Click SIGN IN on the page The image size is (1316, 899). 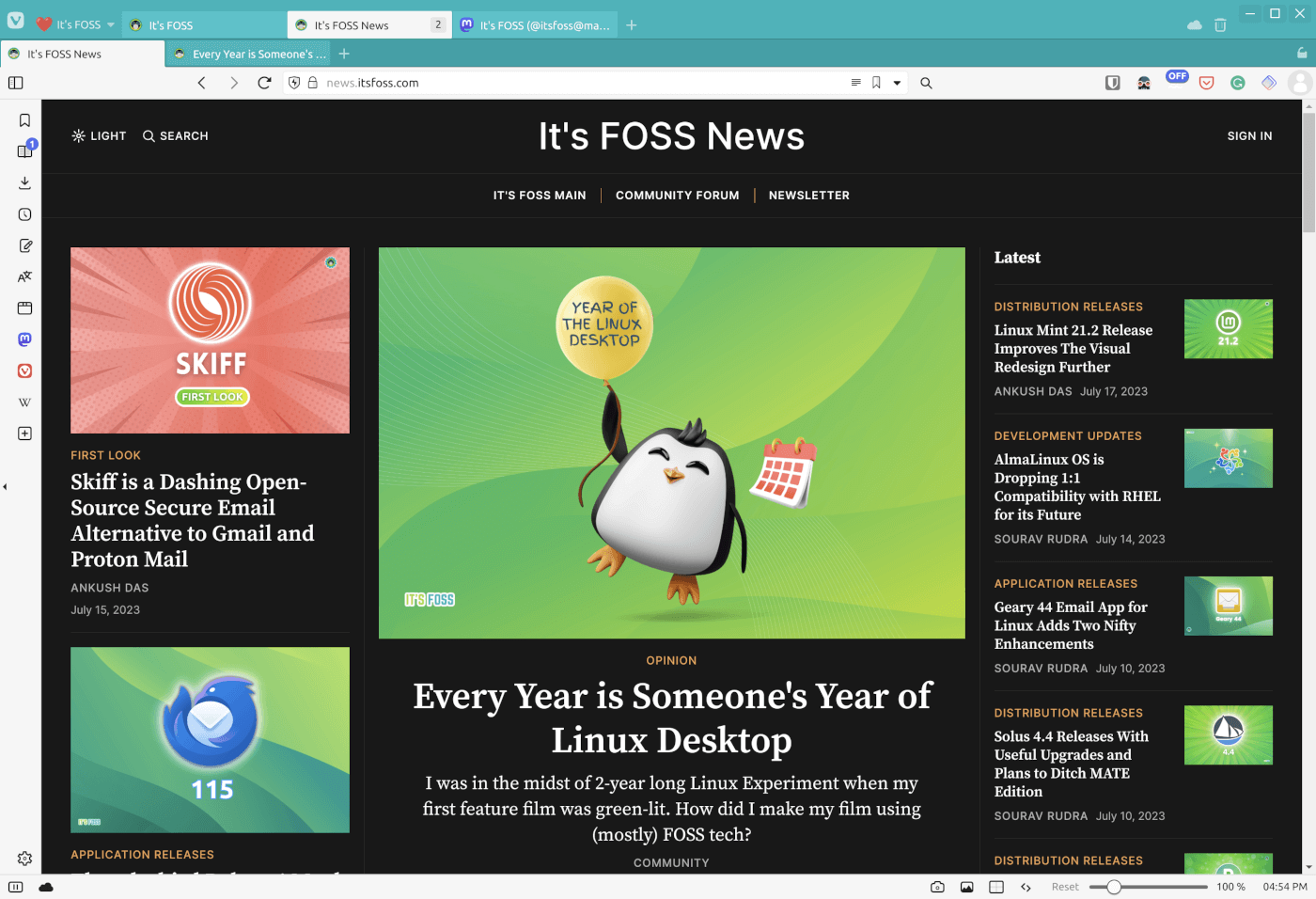point(1249,136)
